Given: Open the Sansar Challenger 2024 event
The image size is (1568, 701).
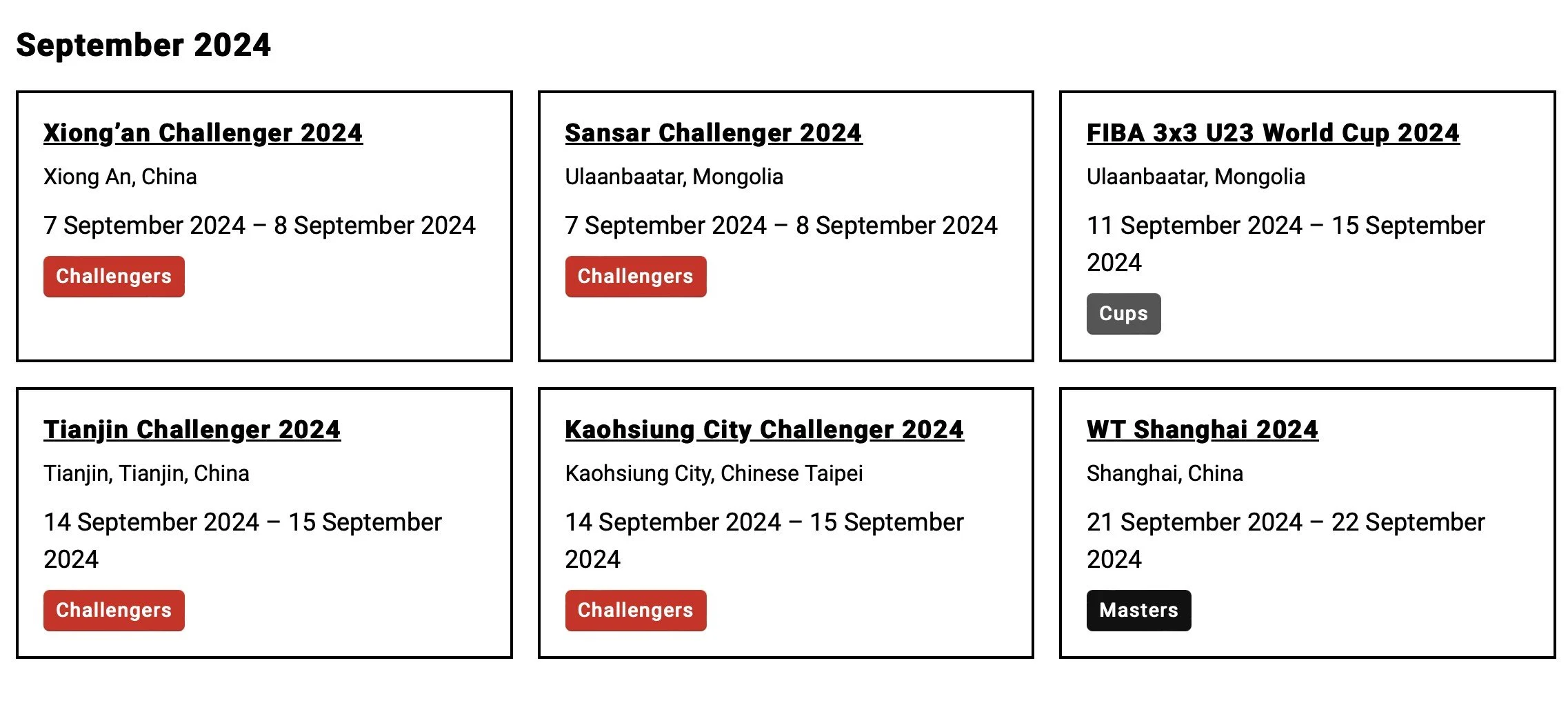Looking at the screenshot, I should [713, 133].
